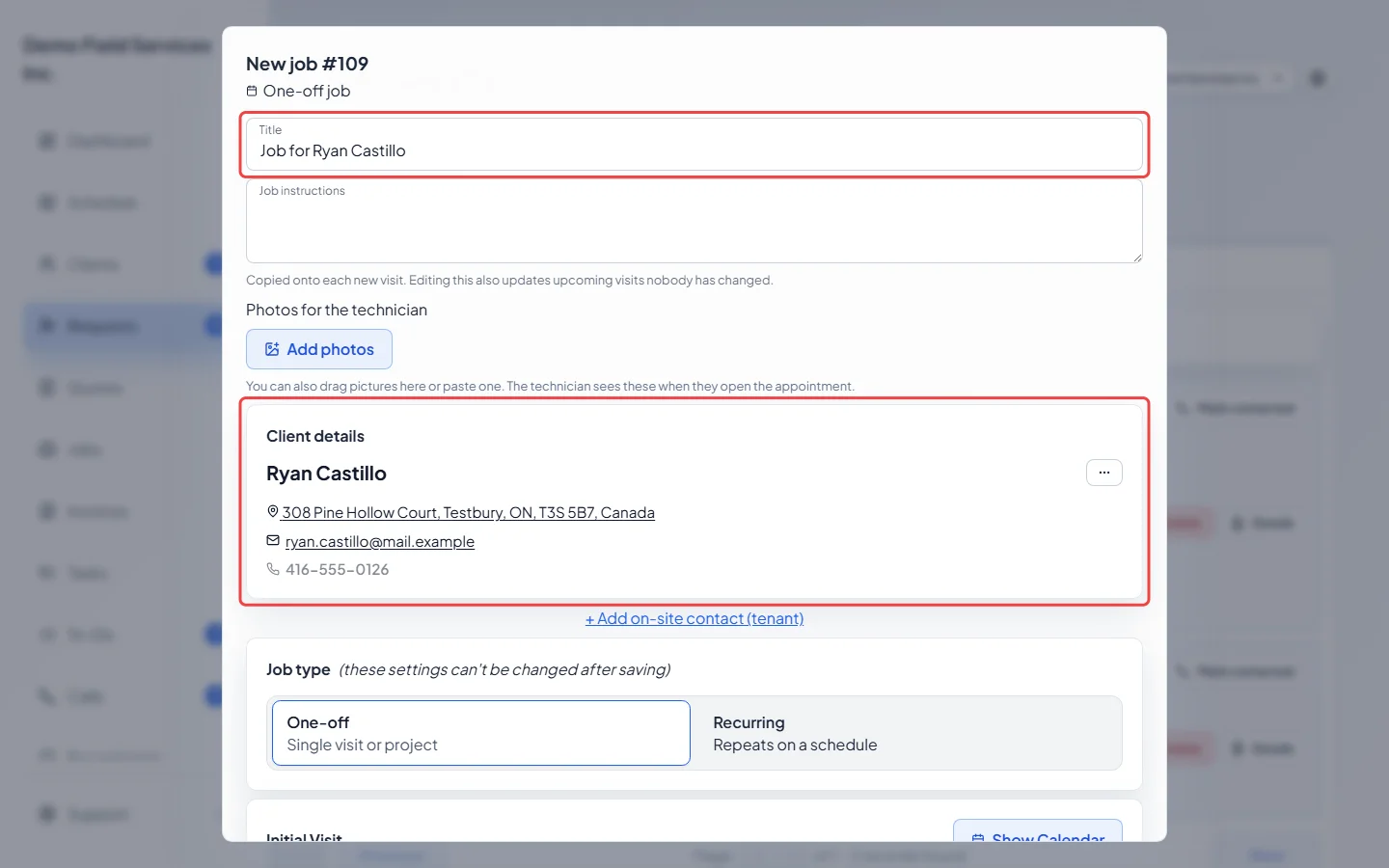Click the envelope icon beside the email address
The width and height of the screenshot is (1389, 868).
[x=273, y=541]
